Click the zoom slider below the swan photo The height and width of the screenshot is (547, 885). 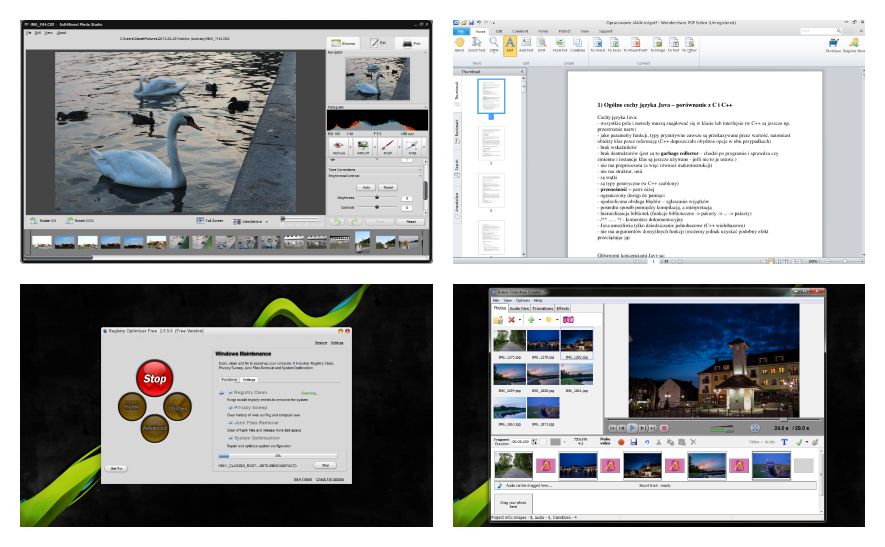[300, 219]
